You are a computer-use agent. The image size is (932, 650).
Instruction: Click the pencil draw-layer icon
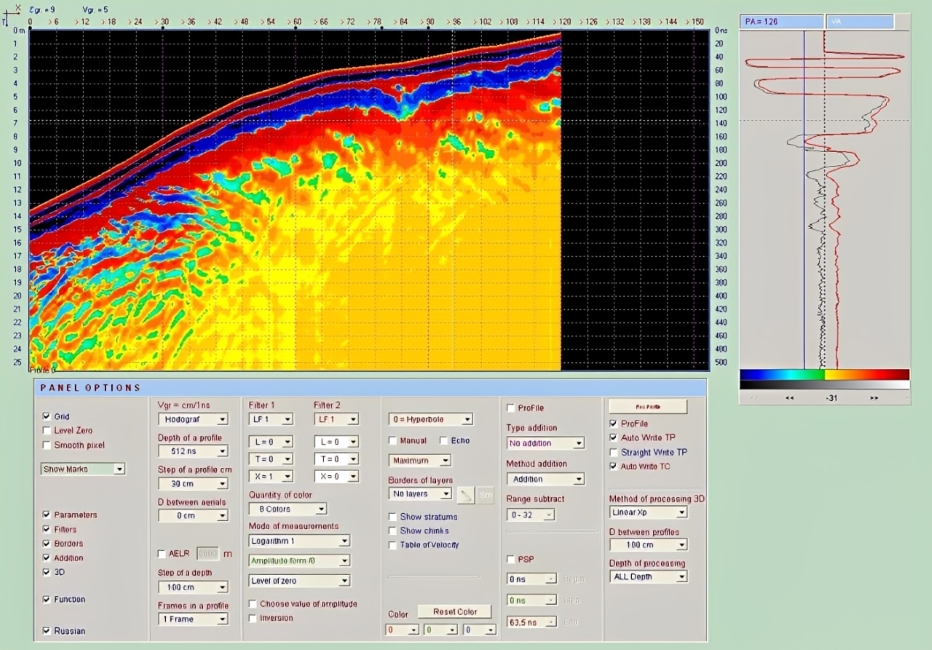[465, 495]
